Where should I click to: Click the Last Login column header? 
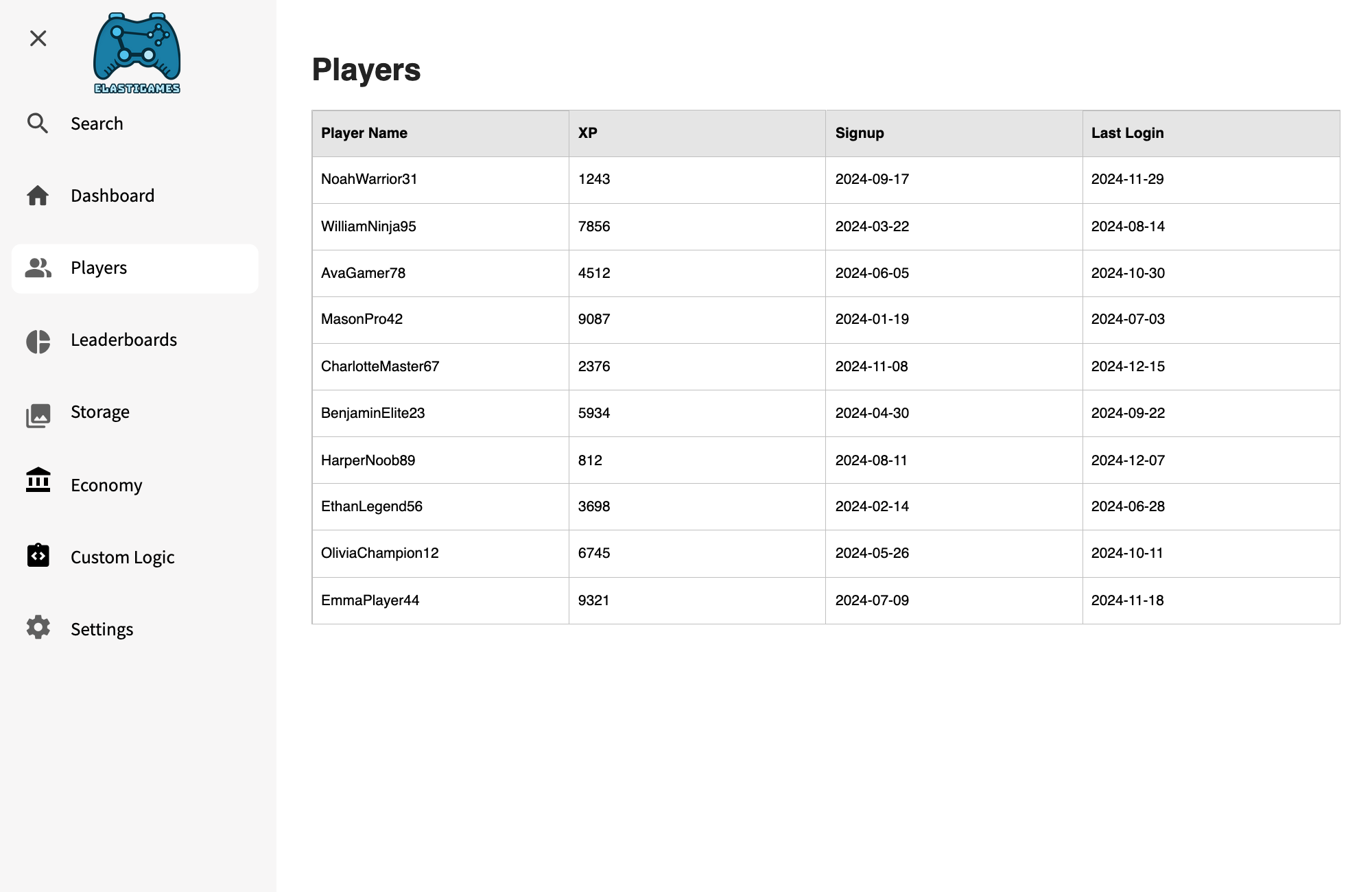click(1127, 133)
